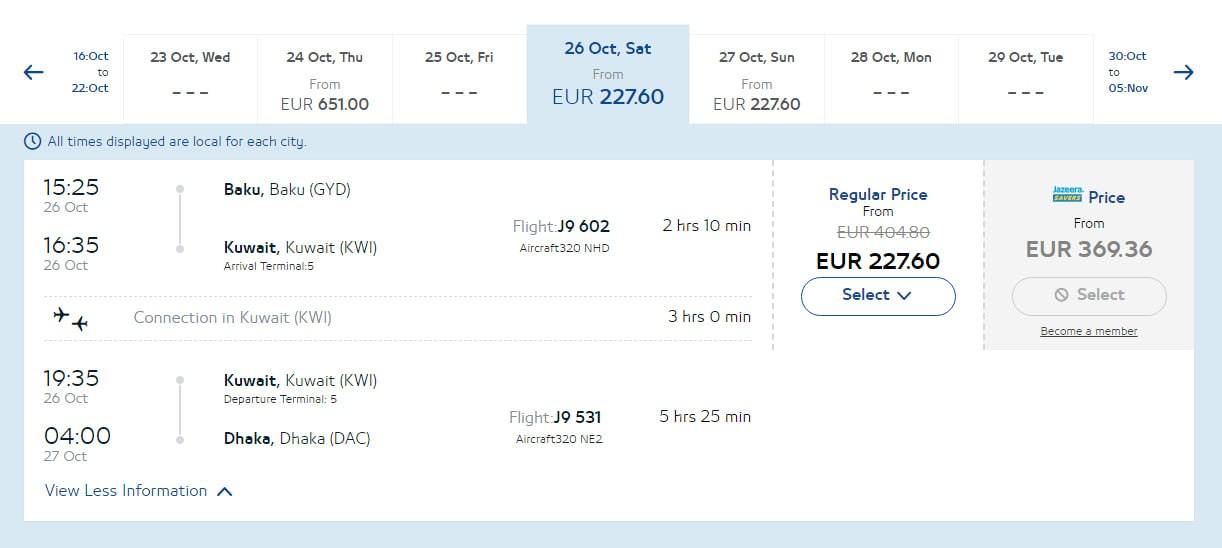Click the next week right arrow
Viewport: 1222px width, 548px height.
coord(1184,72)
